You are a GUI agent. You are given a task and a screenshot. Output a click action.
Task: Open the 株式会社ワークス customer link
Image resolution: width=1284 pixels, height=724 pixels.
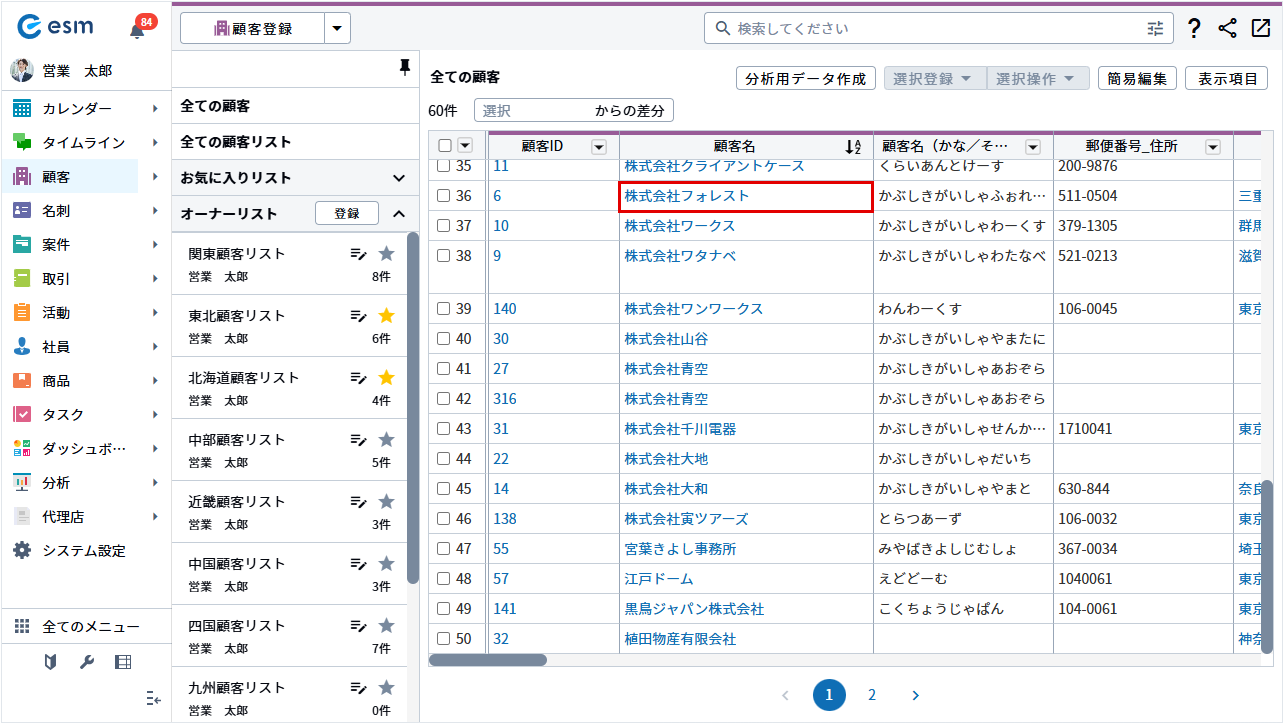(679, 226)
